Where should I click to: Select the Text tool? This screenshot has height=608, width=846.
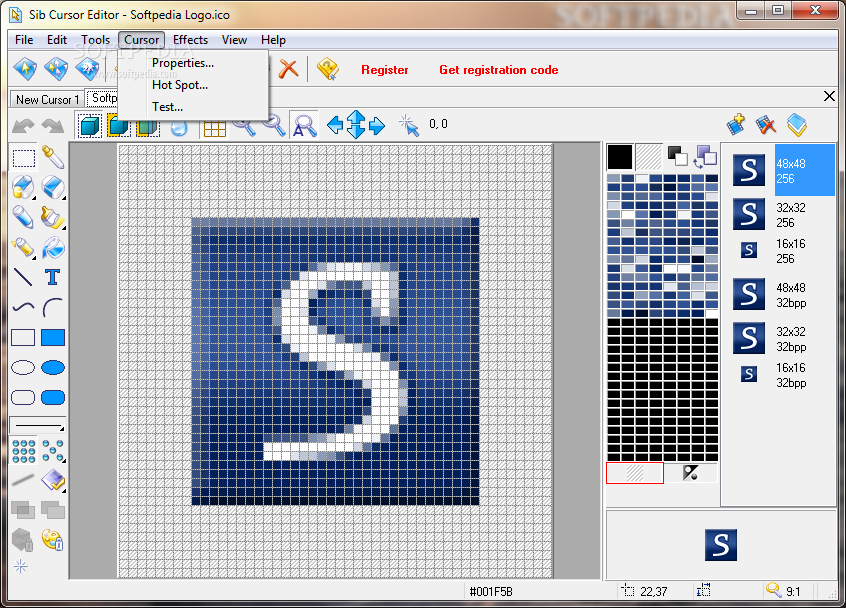click(x=53, y=277)
